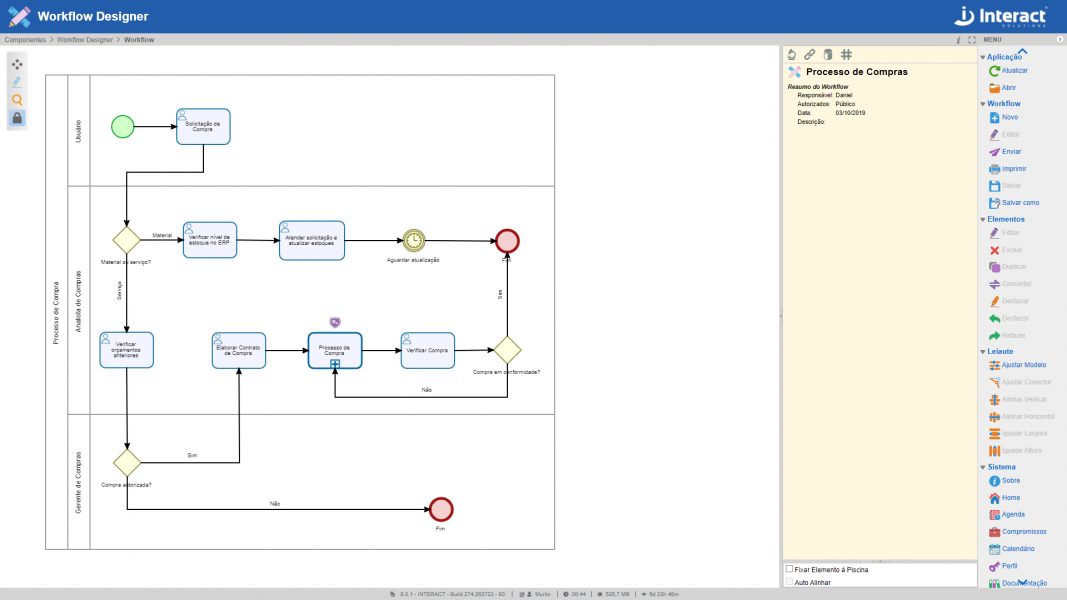
Task: Open Calendário item
Action: 1012,549
